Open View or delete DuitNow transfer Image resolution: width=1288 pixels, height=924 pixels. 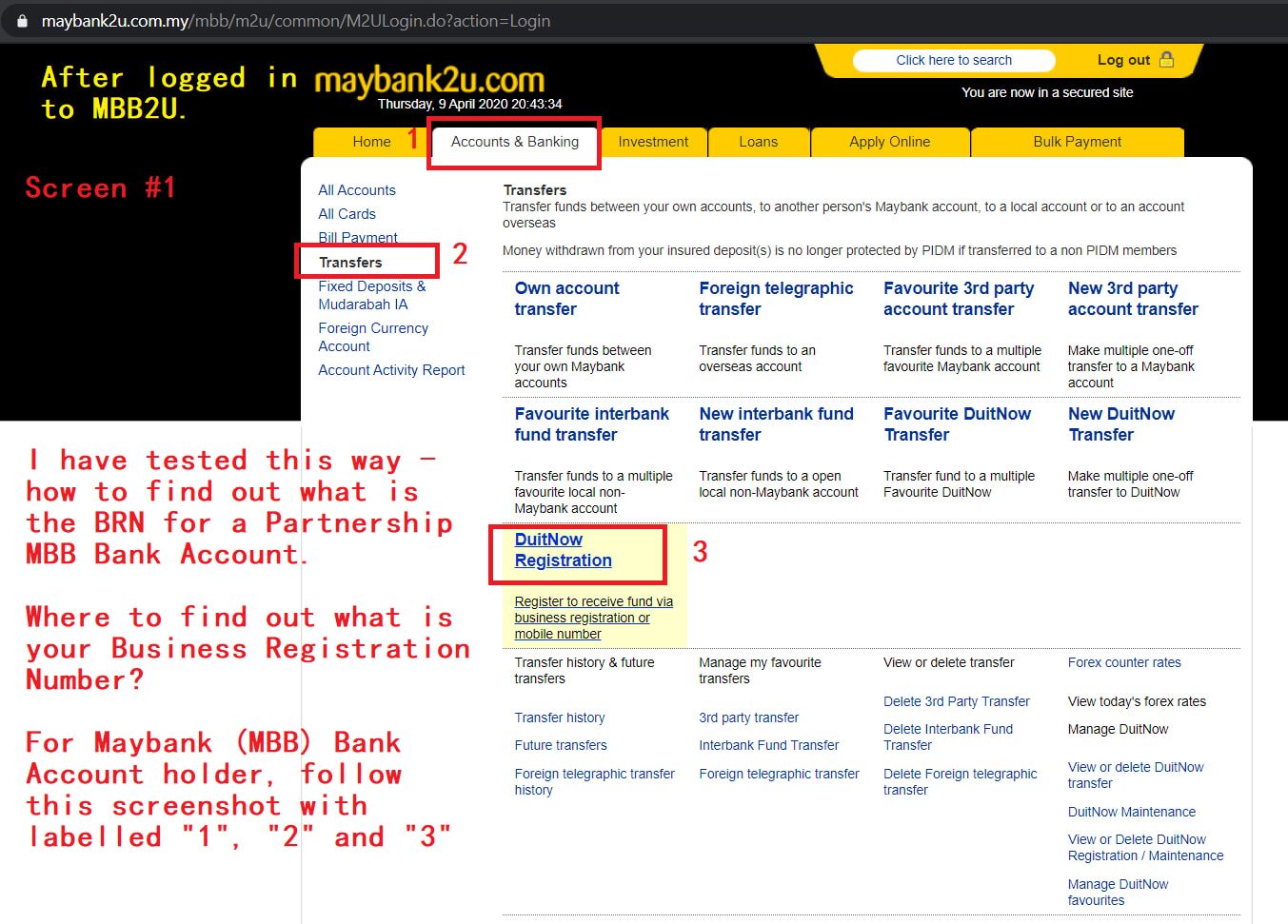[1136, 775]
